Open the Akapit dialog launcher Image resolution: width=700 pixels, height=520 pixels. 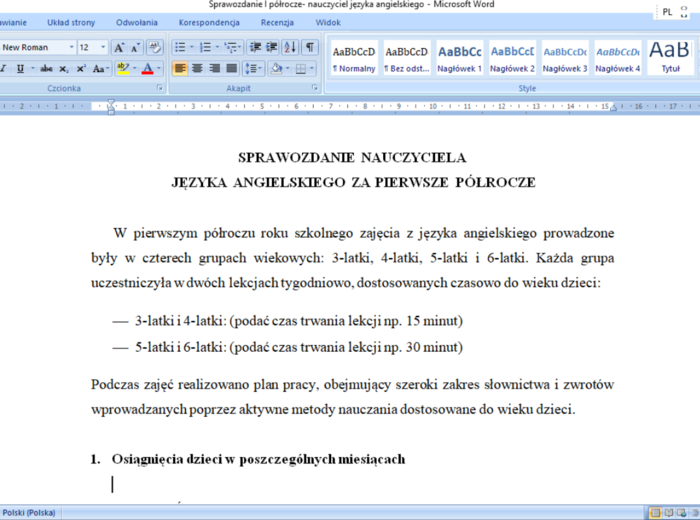[315, 88]
